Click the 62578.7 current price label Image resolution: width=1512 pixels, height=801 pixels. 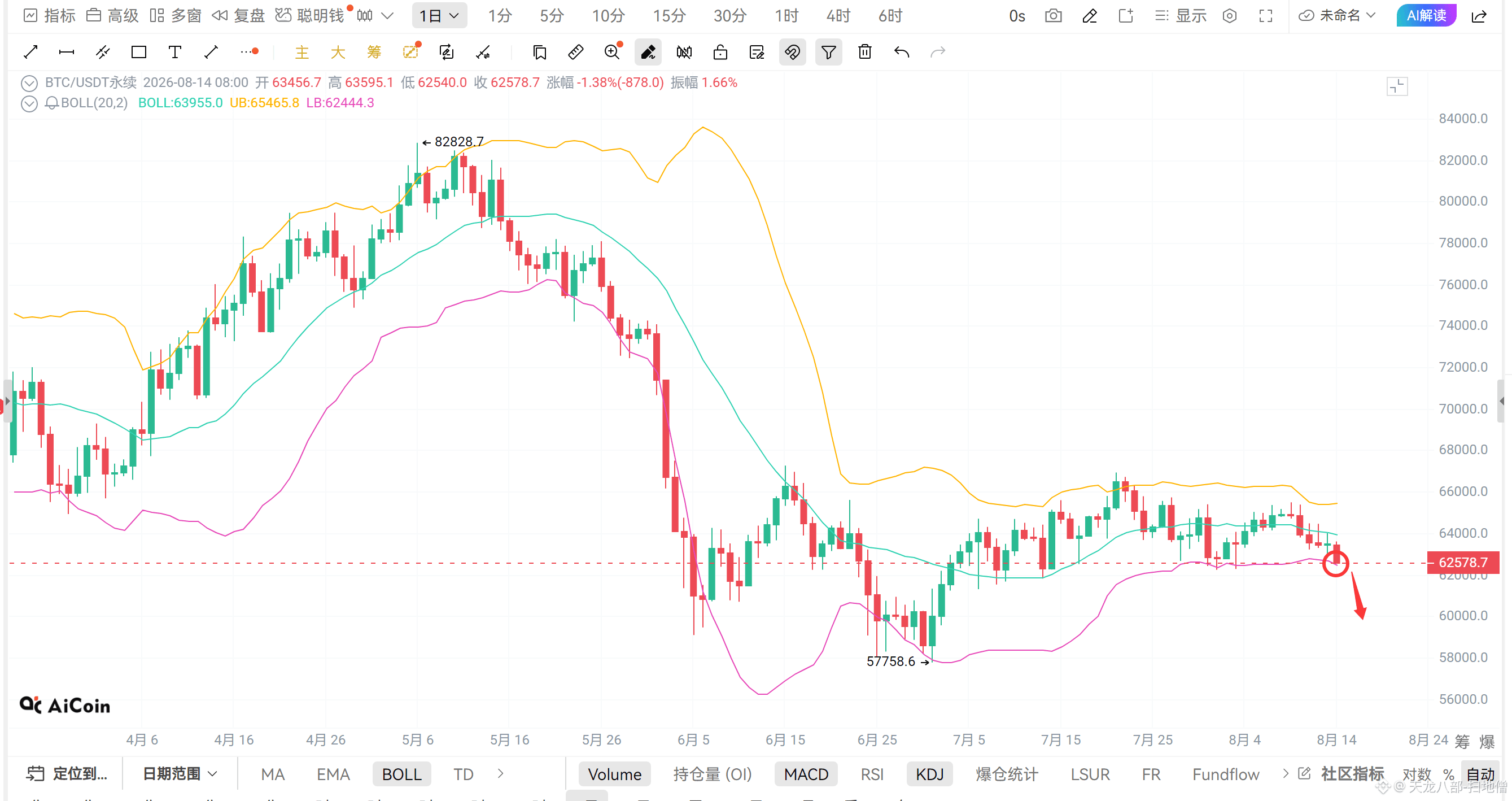(1463, 563)
